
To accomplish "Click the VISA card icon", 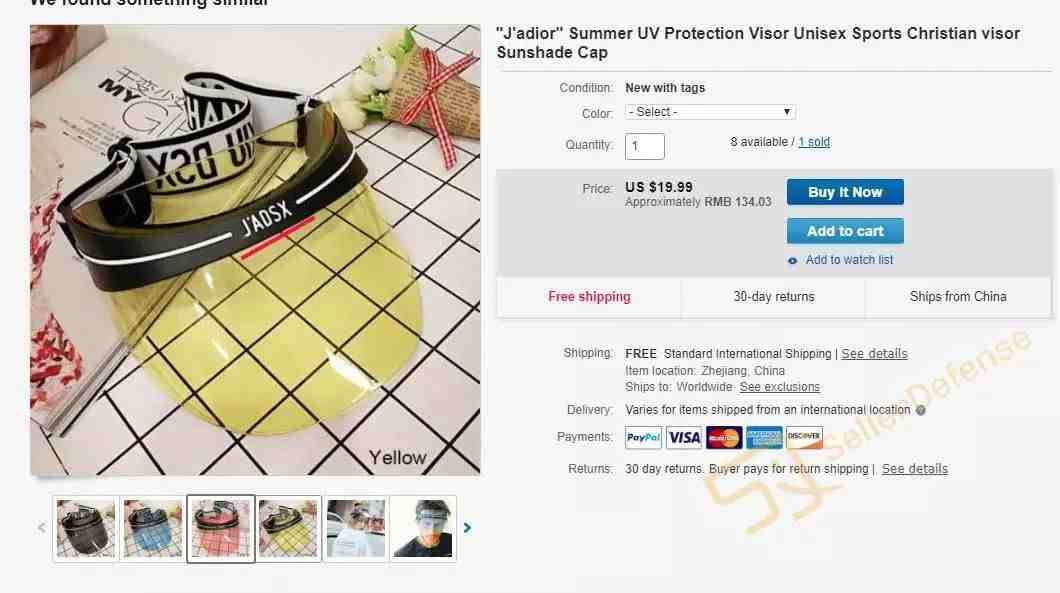I will point(683,437).
